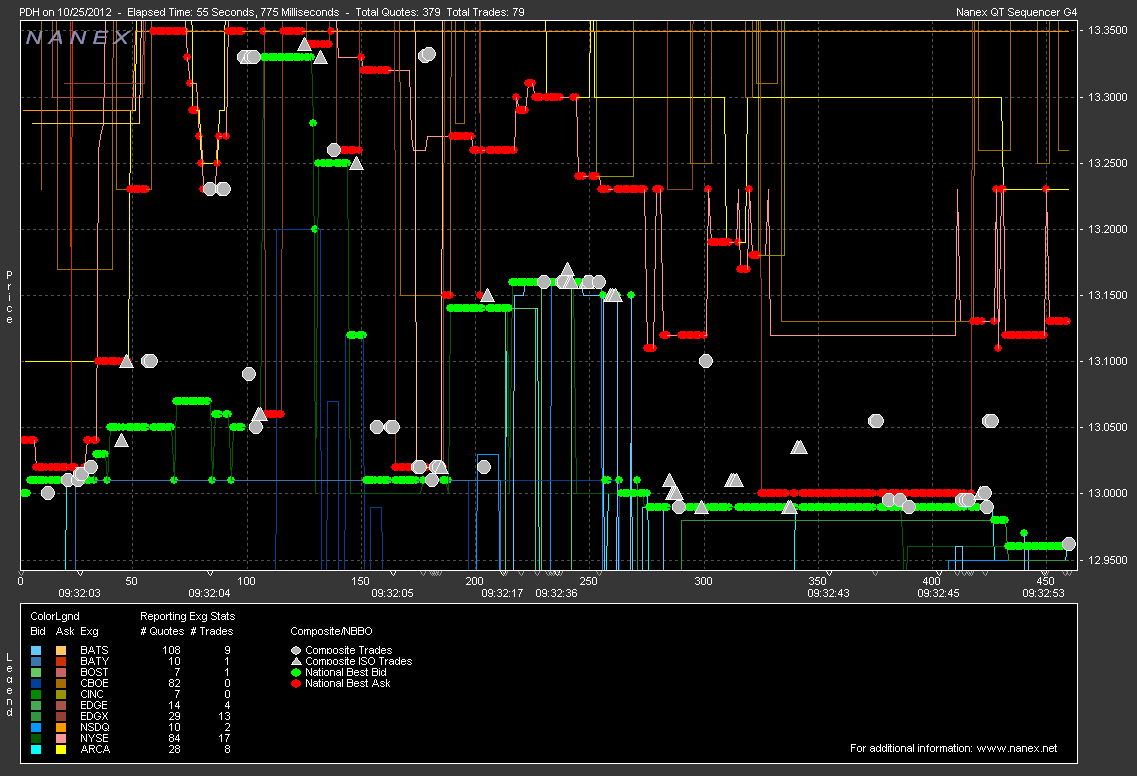The height and width of the screenshot is (776, 1137).
Task: Click the 'Total Trades: 79' text
Action: (485, 12)
